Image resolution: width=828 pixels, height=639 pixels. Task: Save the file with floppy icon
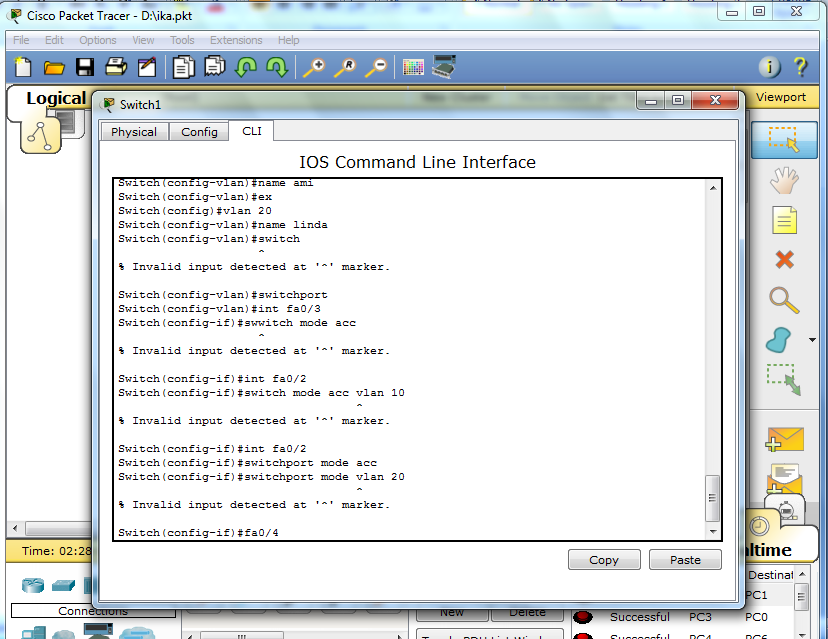(x=85, y=68)
